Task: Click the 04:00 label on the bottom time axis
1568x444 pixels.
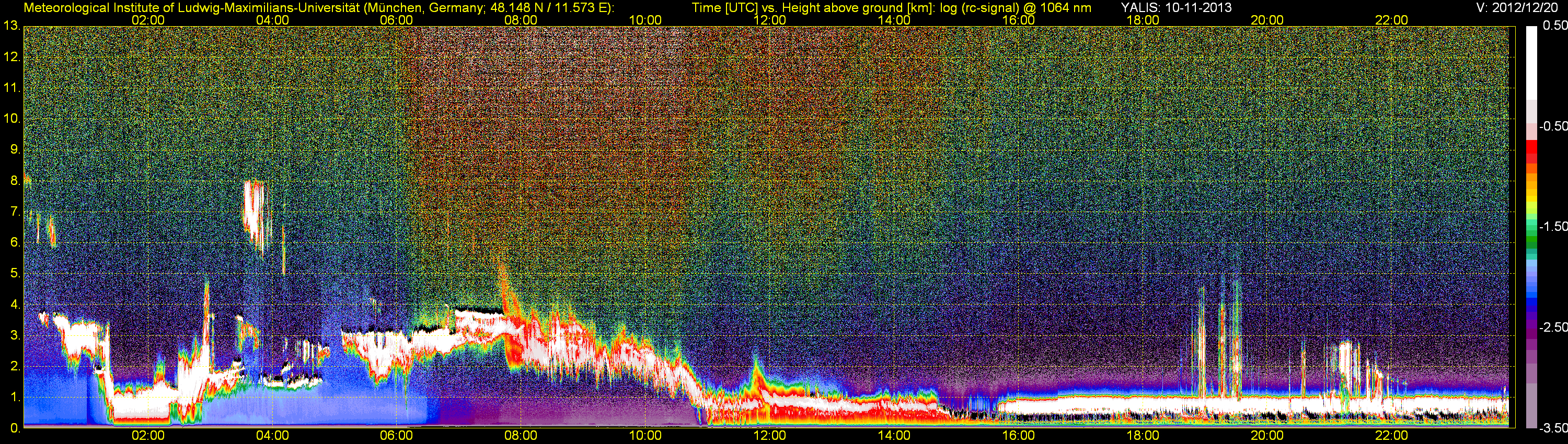Action: [272, 436]
